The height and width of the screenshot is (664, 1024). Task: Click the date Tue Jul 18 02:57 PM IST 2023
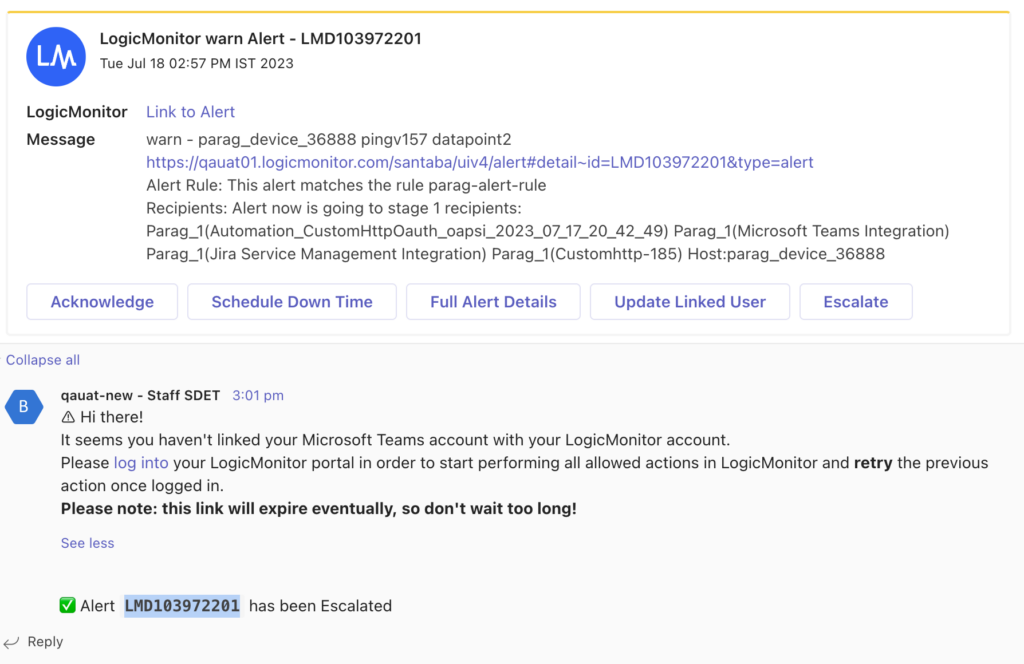coord(197,63)
